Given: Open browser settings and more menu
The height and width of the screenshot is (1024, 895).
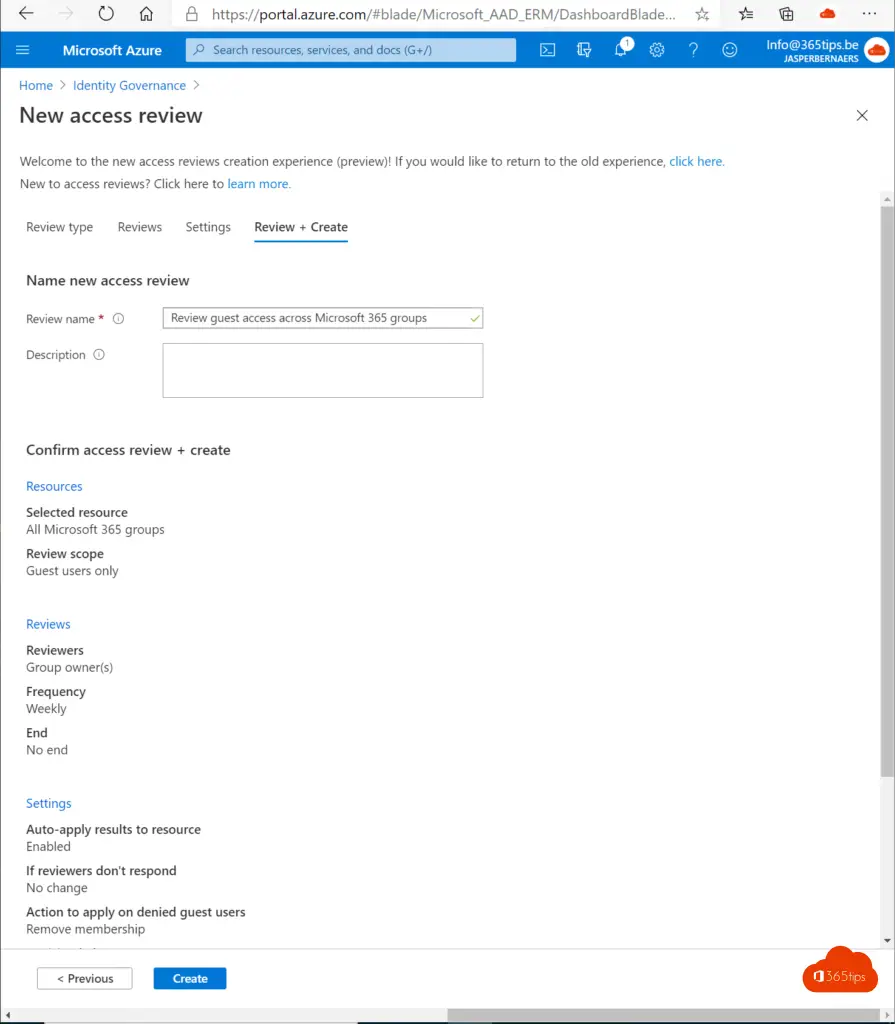Looking at the screenshot, I should 869,14.
